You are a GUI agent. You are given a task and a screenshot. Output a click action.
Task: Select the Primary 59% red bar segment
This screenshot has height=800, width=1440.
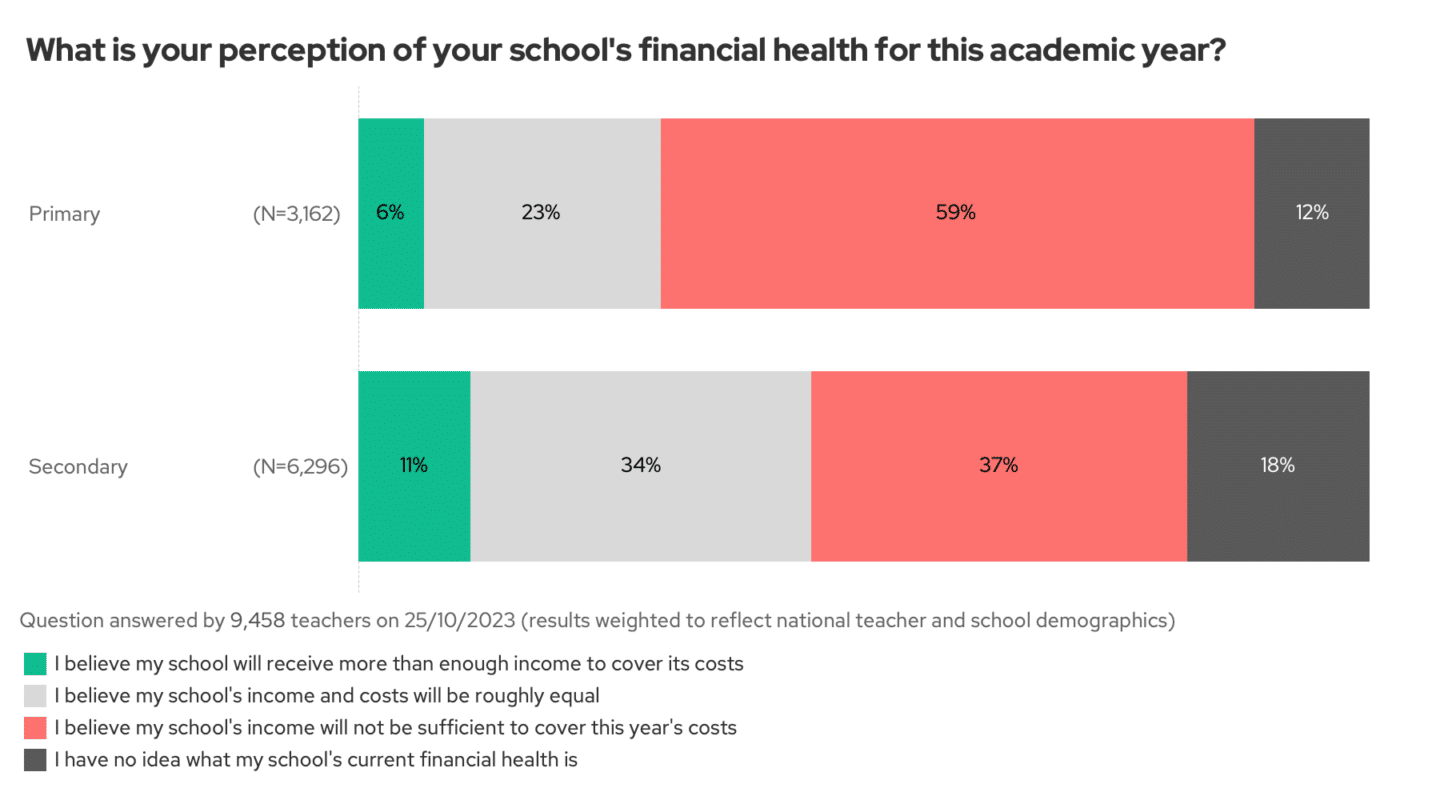(957, 213)
